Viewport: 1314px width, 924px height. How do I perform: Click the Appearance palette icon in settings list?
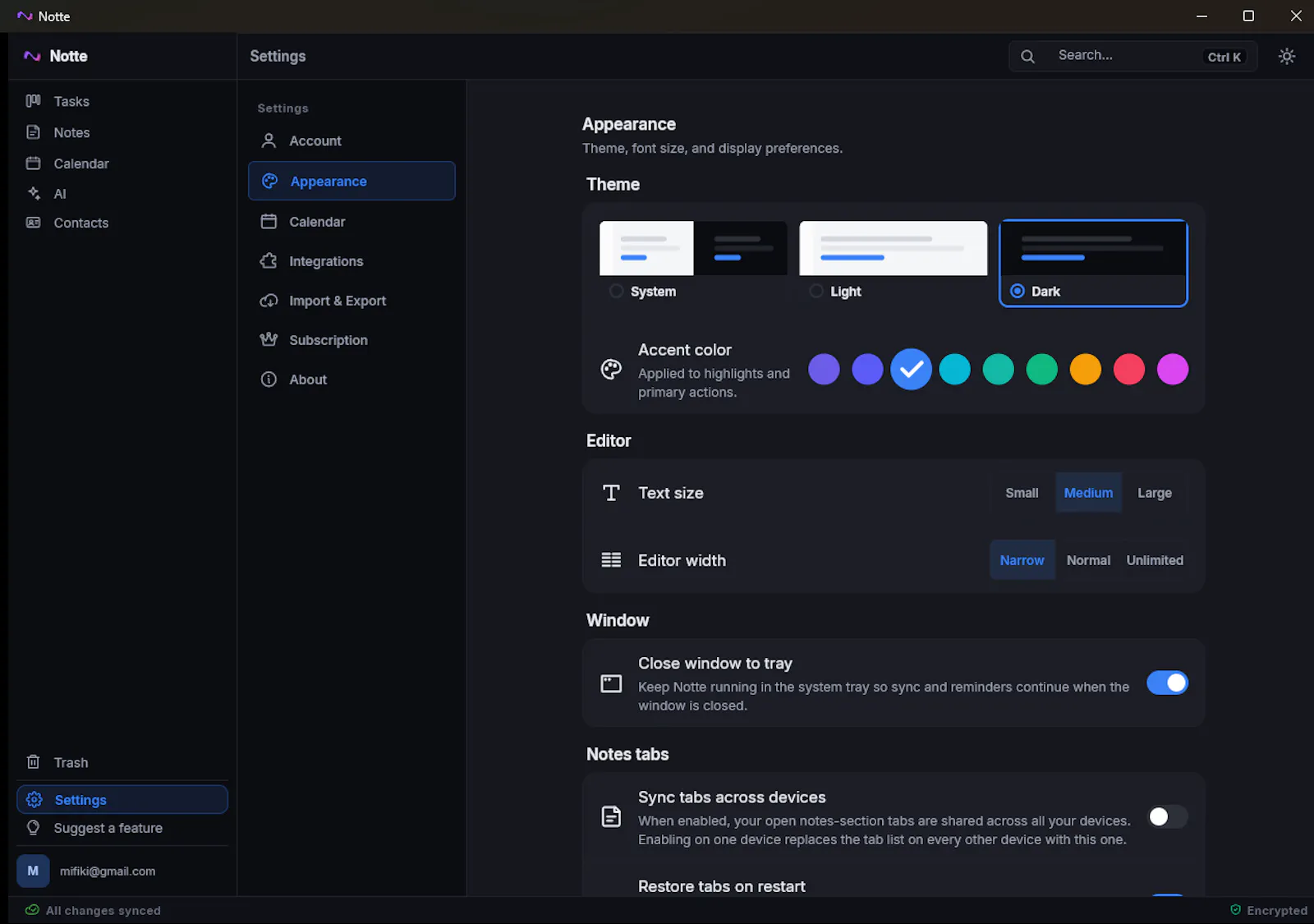[269, 181]
